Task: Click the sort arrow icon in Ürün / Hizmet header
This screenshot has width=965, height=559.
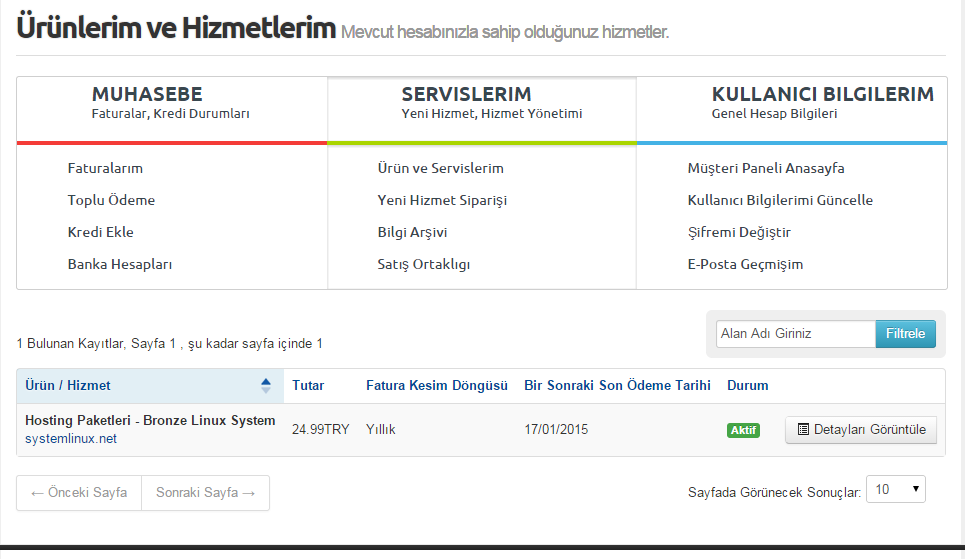Action: coord(265,385)
